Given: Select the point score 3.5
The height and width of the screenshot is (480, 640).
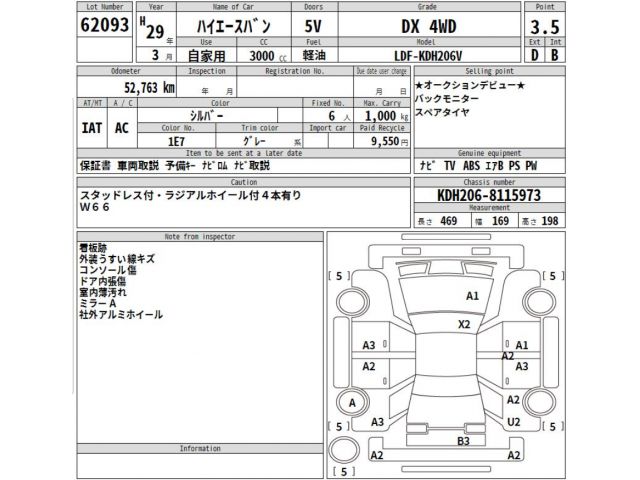Looking at the screenshot, I should pyautogui.click(x=544, y=27).
